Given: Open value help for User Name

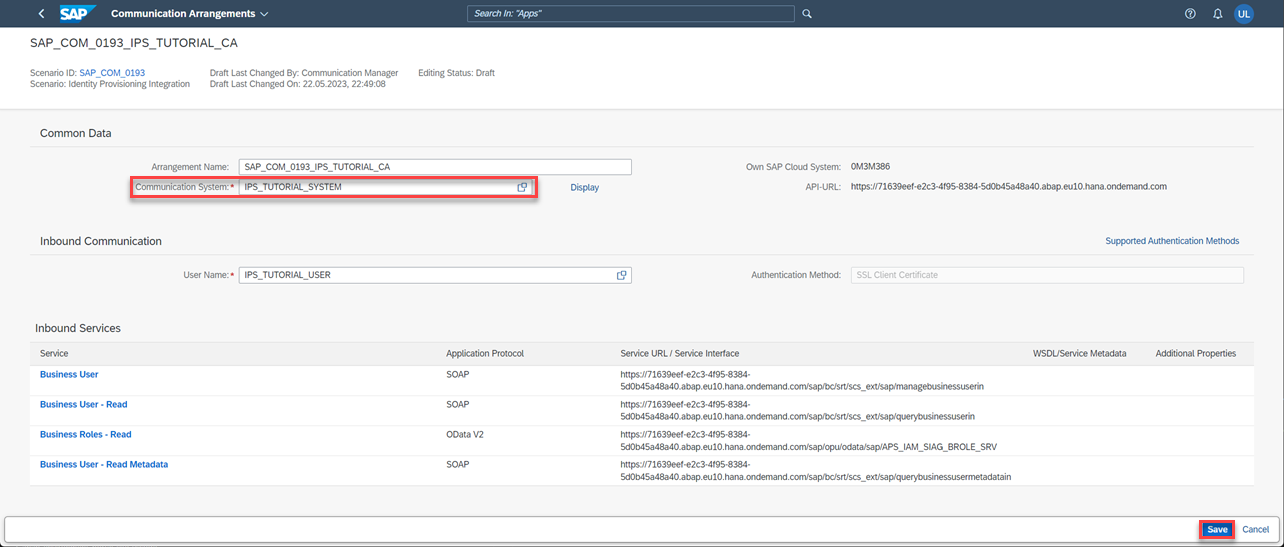Looking at the screenshot, I should pyautogui.click(x=622, y=275).
